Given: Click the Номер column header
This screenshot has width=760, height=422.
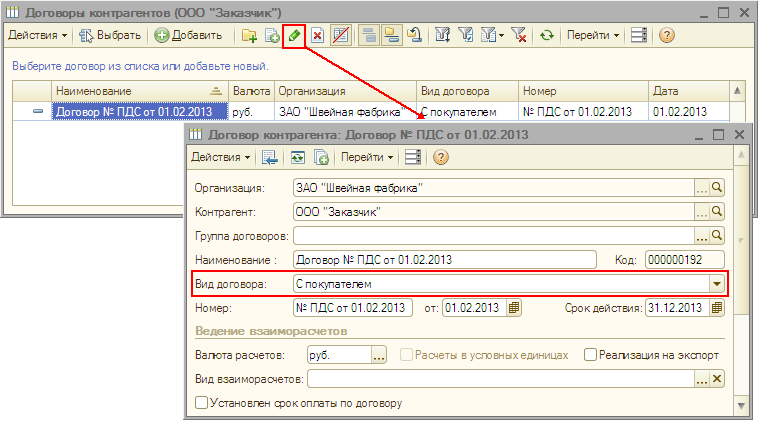Looking at the screenshot, I should [583, 91].
